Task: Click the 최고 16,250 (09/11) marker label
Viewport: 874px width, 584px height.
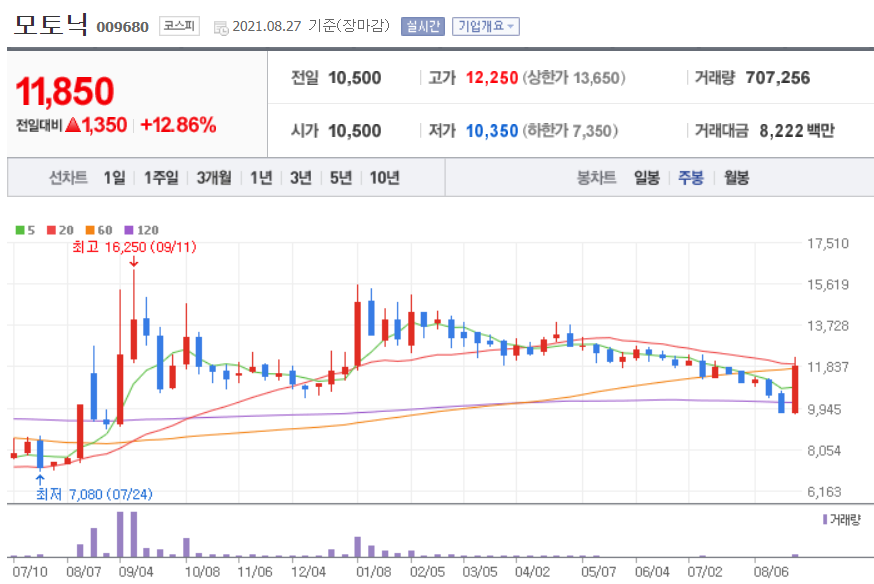Action: [134, 247]
